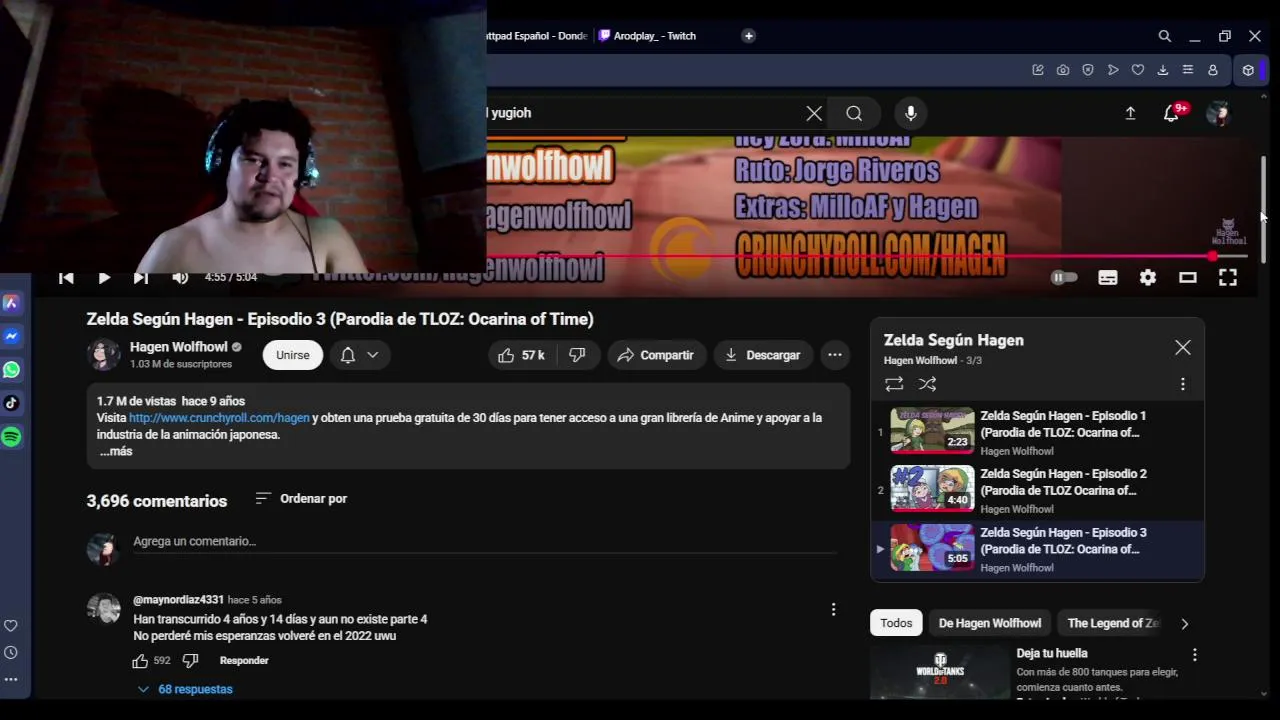This screenshot has height=720, width=1280.
Task: Toggle playlist shuffle button
Action: (927, 384)
